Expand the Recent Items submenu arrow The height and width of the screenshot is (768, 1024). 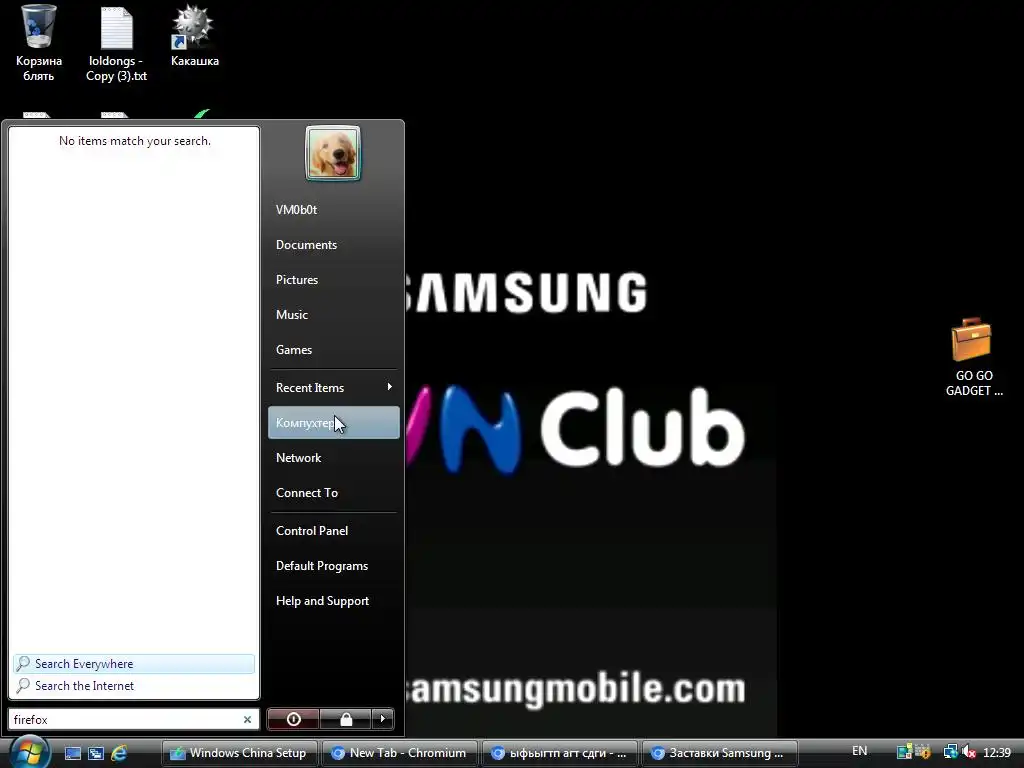[x=389, y=387]
